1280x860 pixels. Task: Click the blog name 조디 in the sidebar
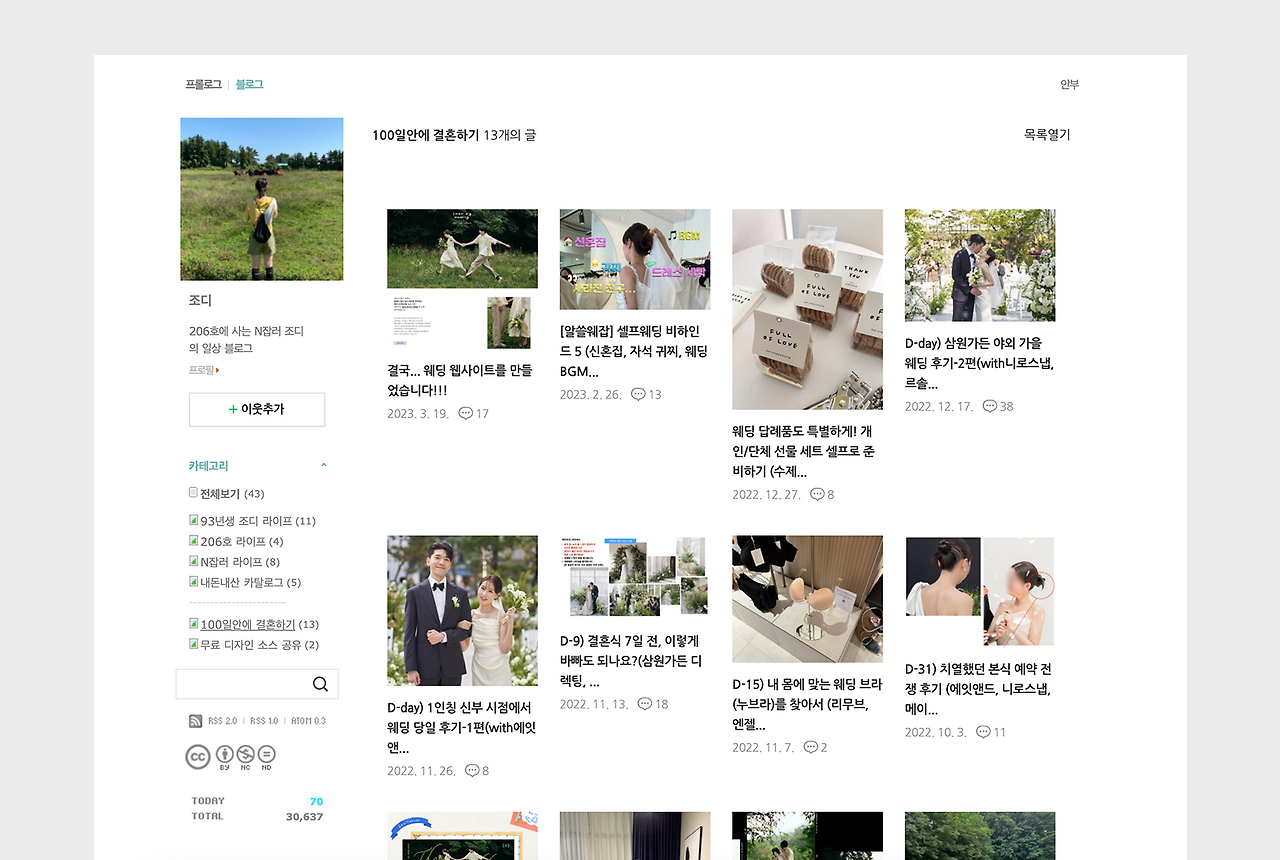(200, 300)
